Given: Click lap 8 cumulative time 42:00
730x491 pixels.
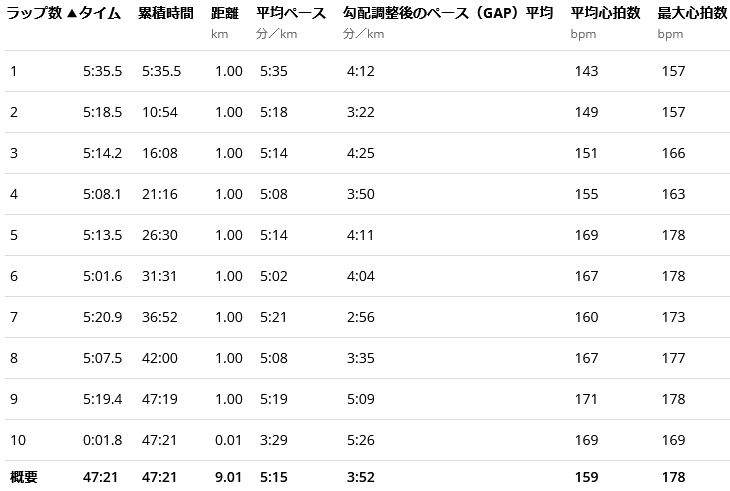Looking at the screenshot, I should 161,358.
